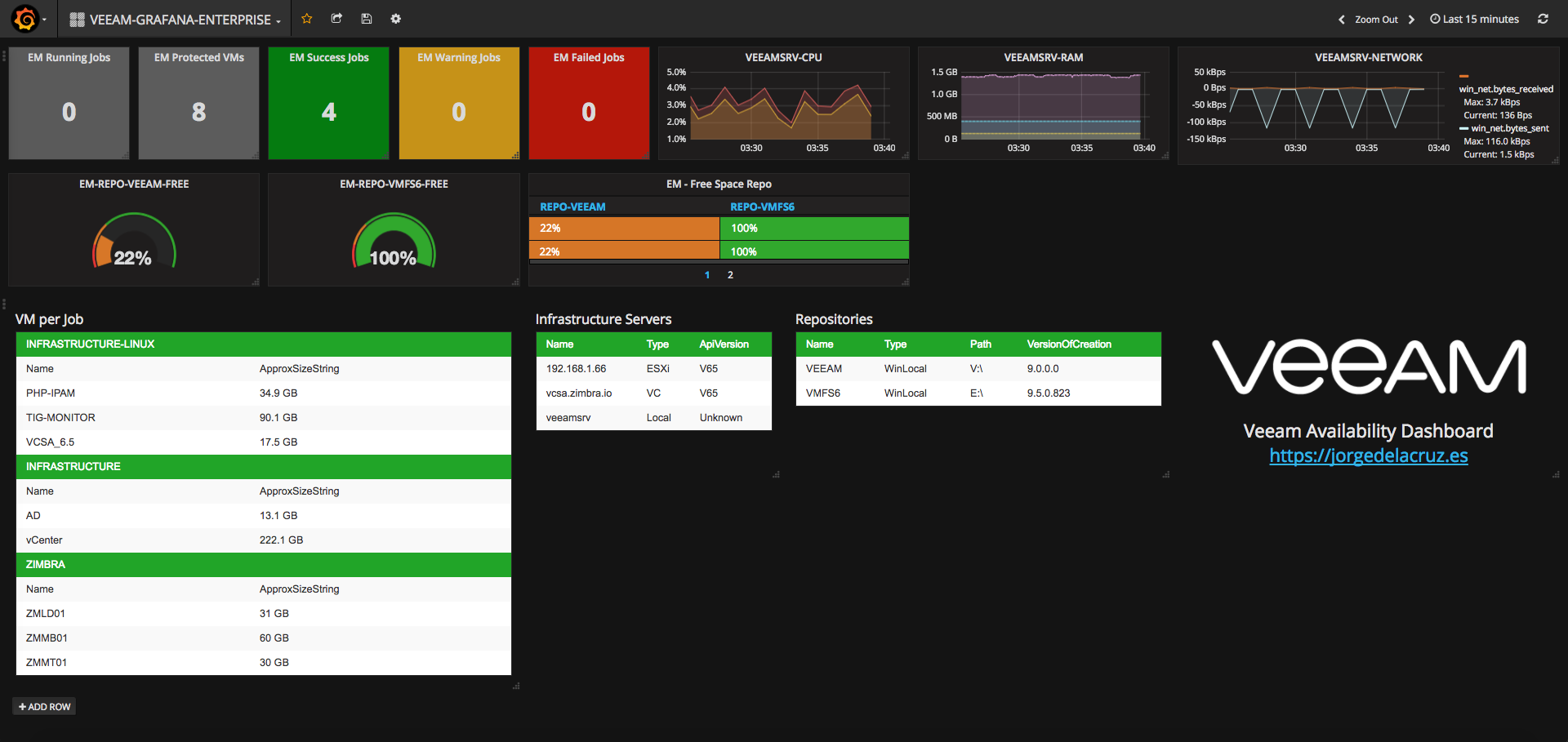Screen dimensions: 1568x742
Task: Select page 1 of Free Space table
Action: (707, 275)
